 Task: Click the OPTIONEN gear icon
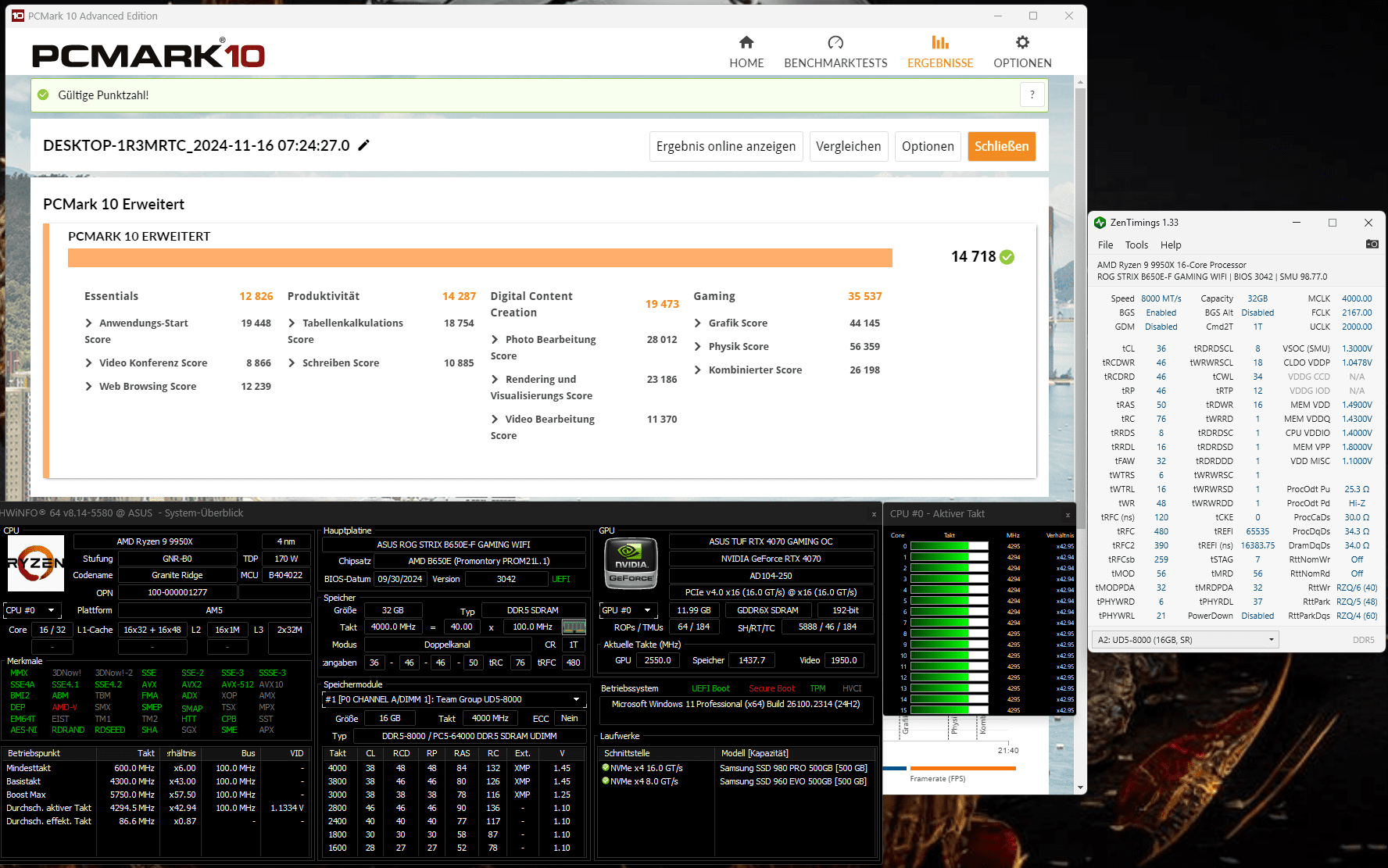1022,42
